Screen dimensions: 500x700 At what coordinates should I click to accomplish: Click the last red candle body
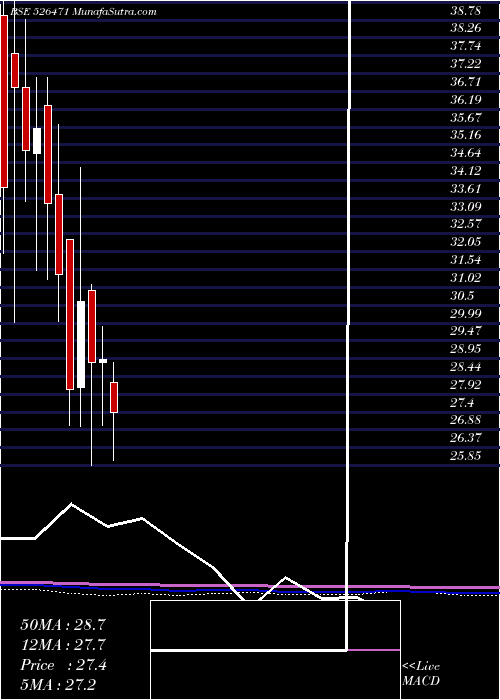click(x=114, y=397)
